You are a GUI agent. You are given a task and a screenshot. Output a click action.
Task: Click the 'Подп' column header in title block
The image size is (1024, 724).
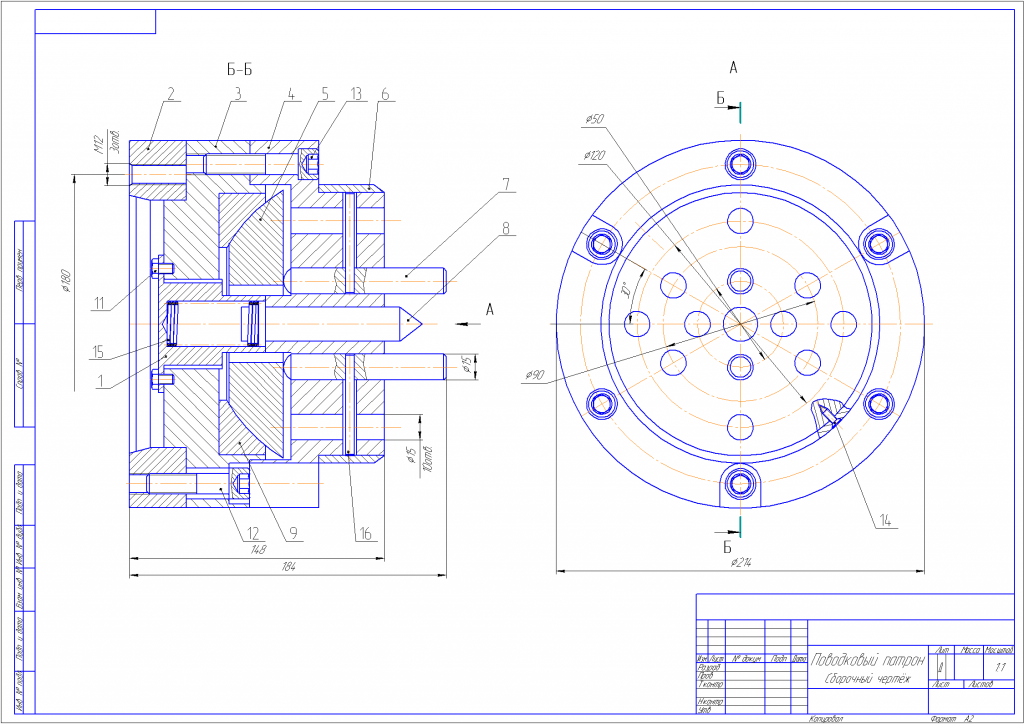[x=778, y=659]
